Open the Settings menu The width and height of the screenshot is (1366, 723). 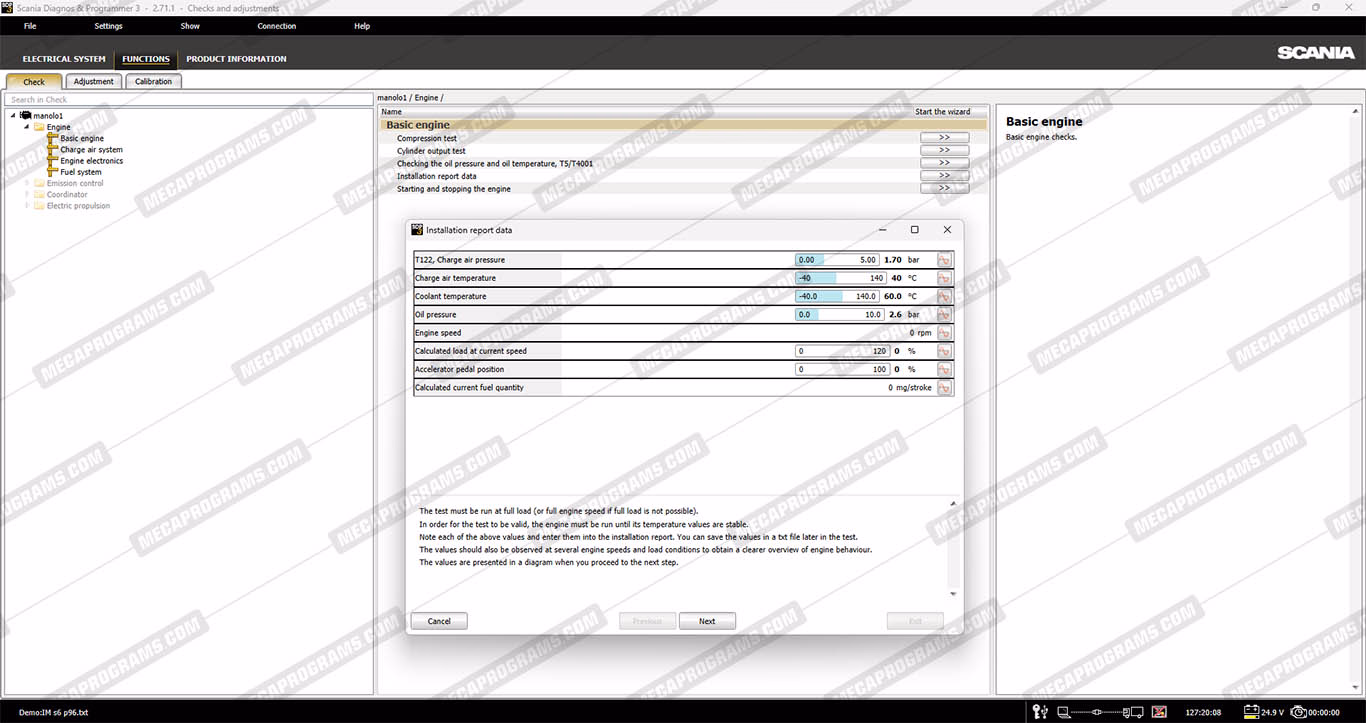108,26
